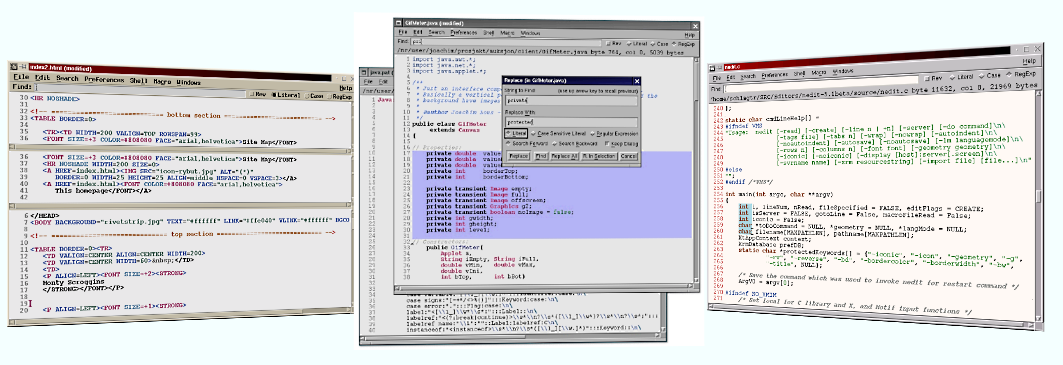Open window menu icon of GifMeter.java window

point(398,23)
